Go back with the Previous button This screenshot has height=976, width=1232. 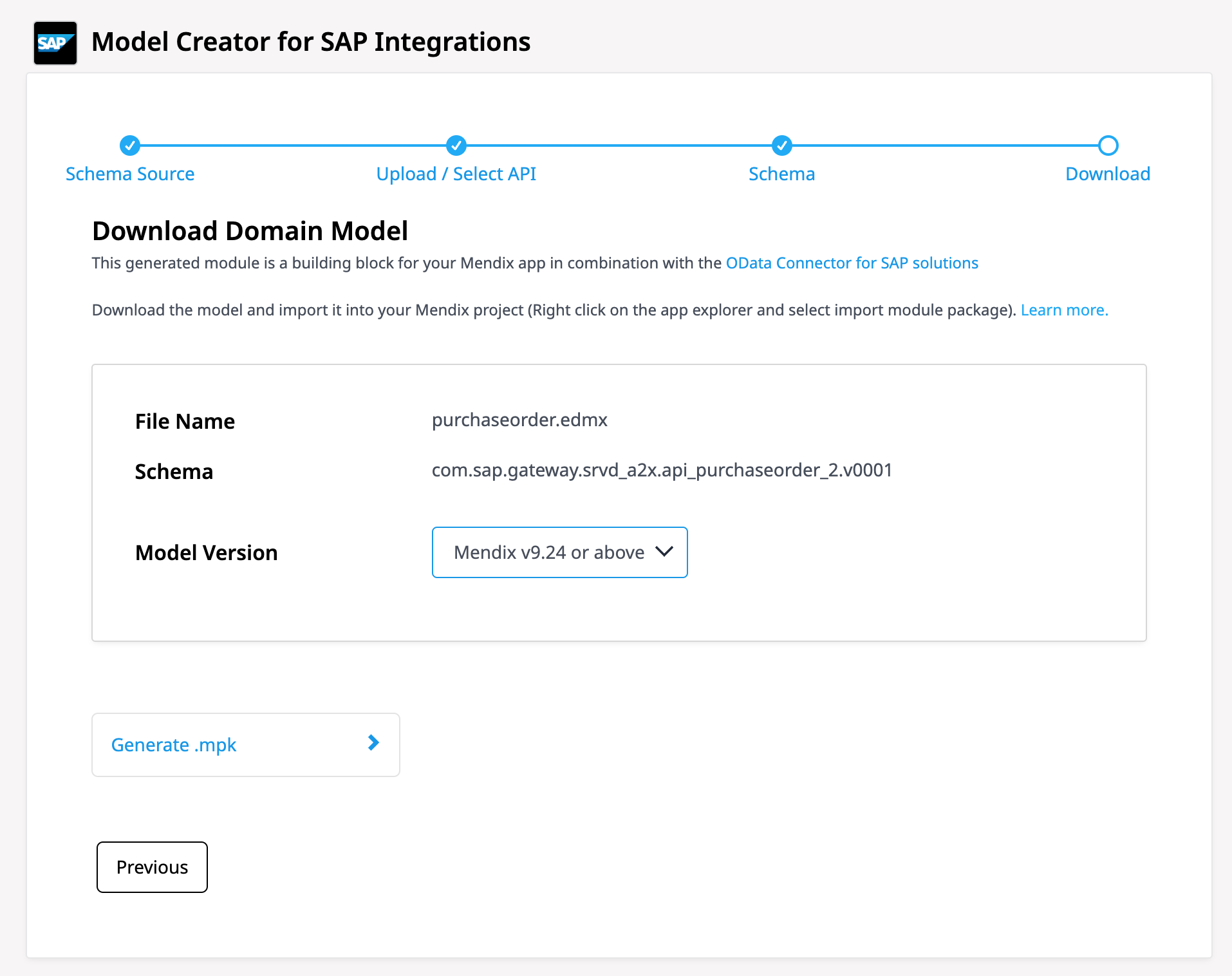[152, 867]
